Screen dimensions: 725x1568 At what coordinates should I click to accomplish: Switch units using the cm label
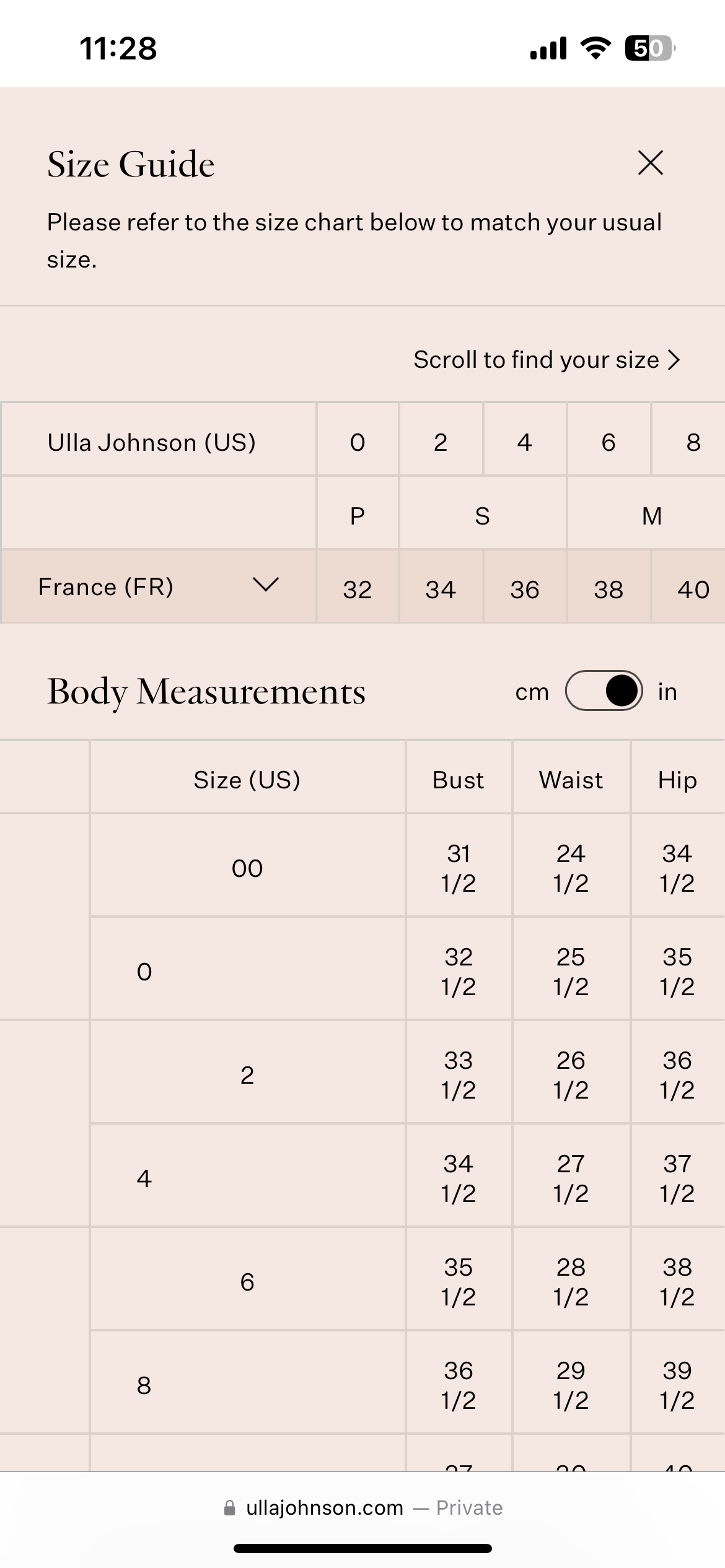532,692
